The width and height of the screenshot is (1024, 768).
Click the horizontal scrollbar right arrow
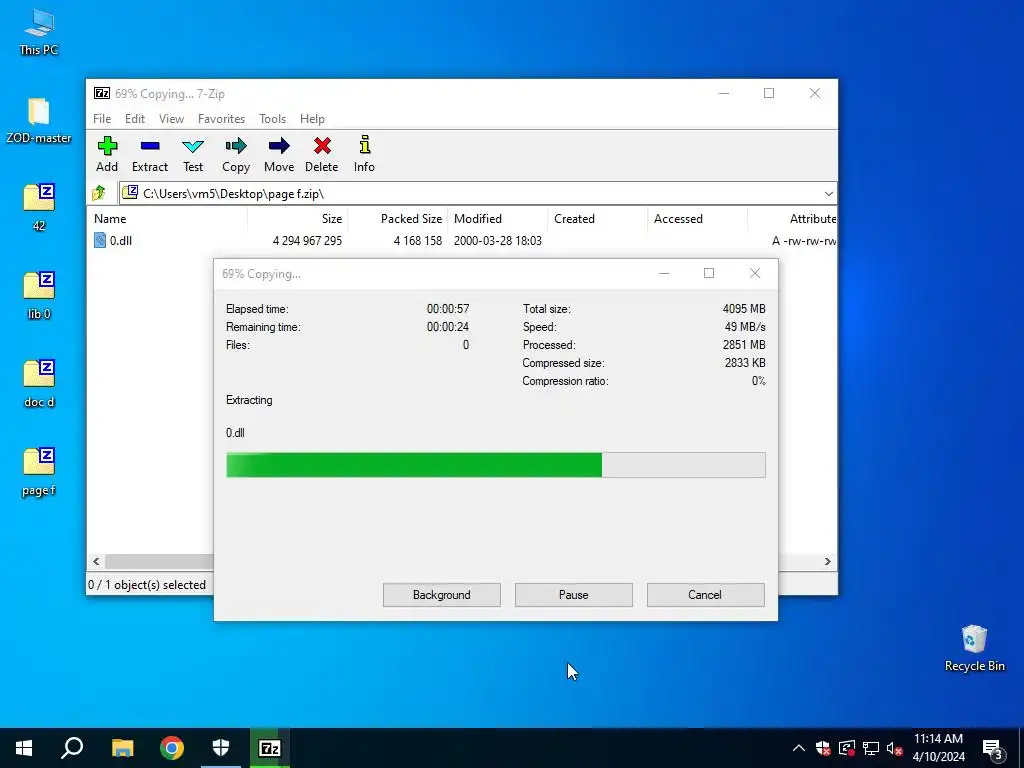(x=827, y=562)
